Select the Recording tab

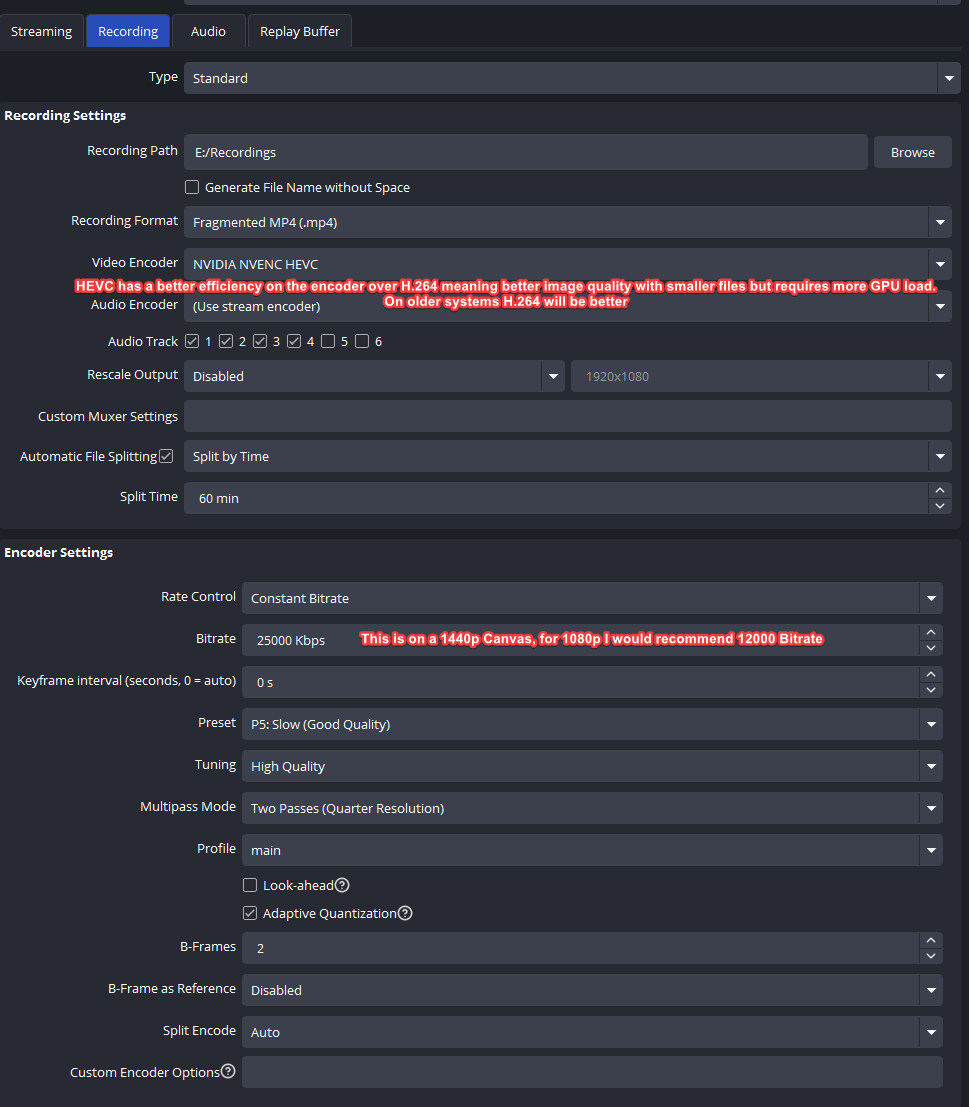[128, 31]
